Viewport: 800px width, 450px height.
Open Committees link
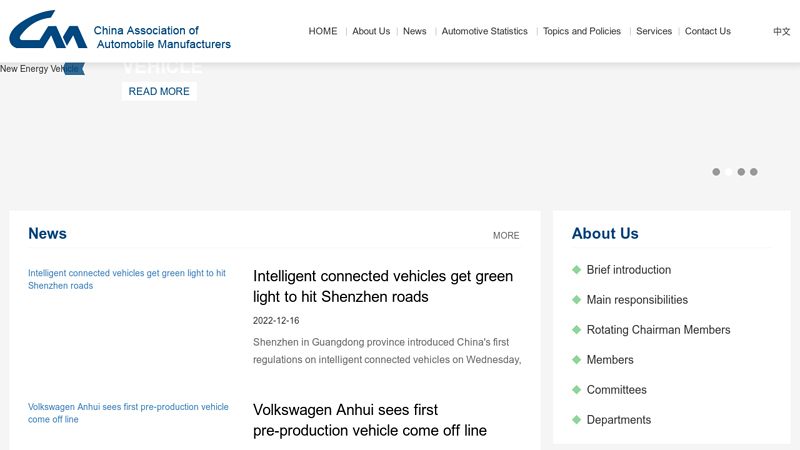616,390
